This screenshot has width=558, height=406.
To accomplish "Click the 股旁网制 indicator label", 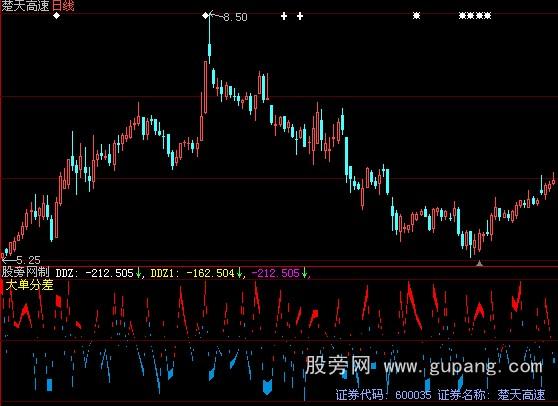I will coord(25,273).
